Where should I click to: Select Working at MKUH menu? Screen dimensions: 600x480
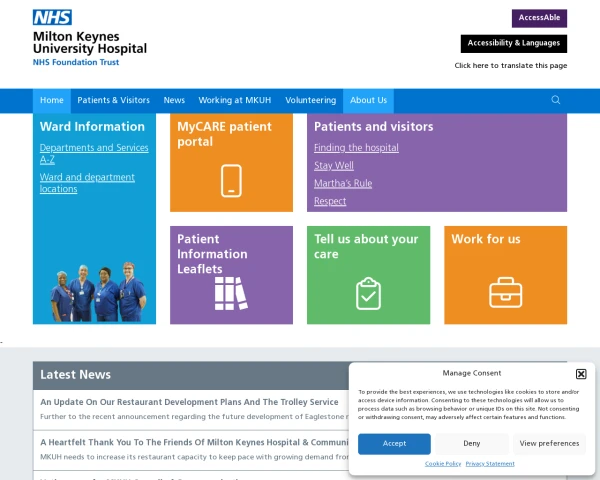235,100
